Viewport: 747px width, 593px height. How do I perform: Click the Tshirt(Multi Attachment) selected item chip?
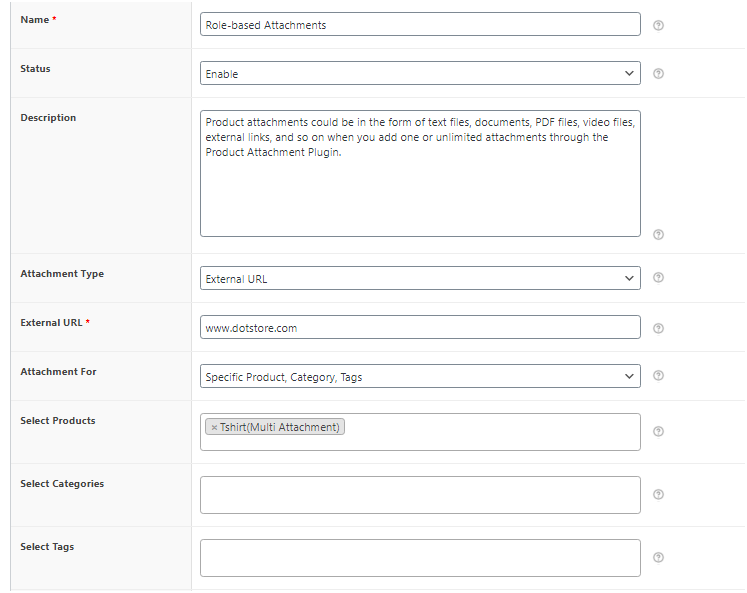pyautogui.click(x=280, y=427)
